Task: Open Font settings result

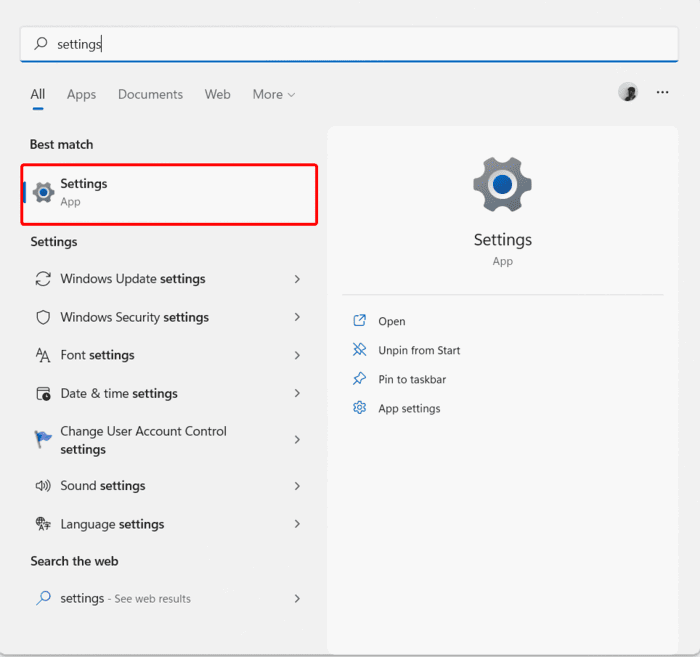Action: [x=168, y=355]
